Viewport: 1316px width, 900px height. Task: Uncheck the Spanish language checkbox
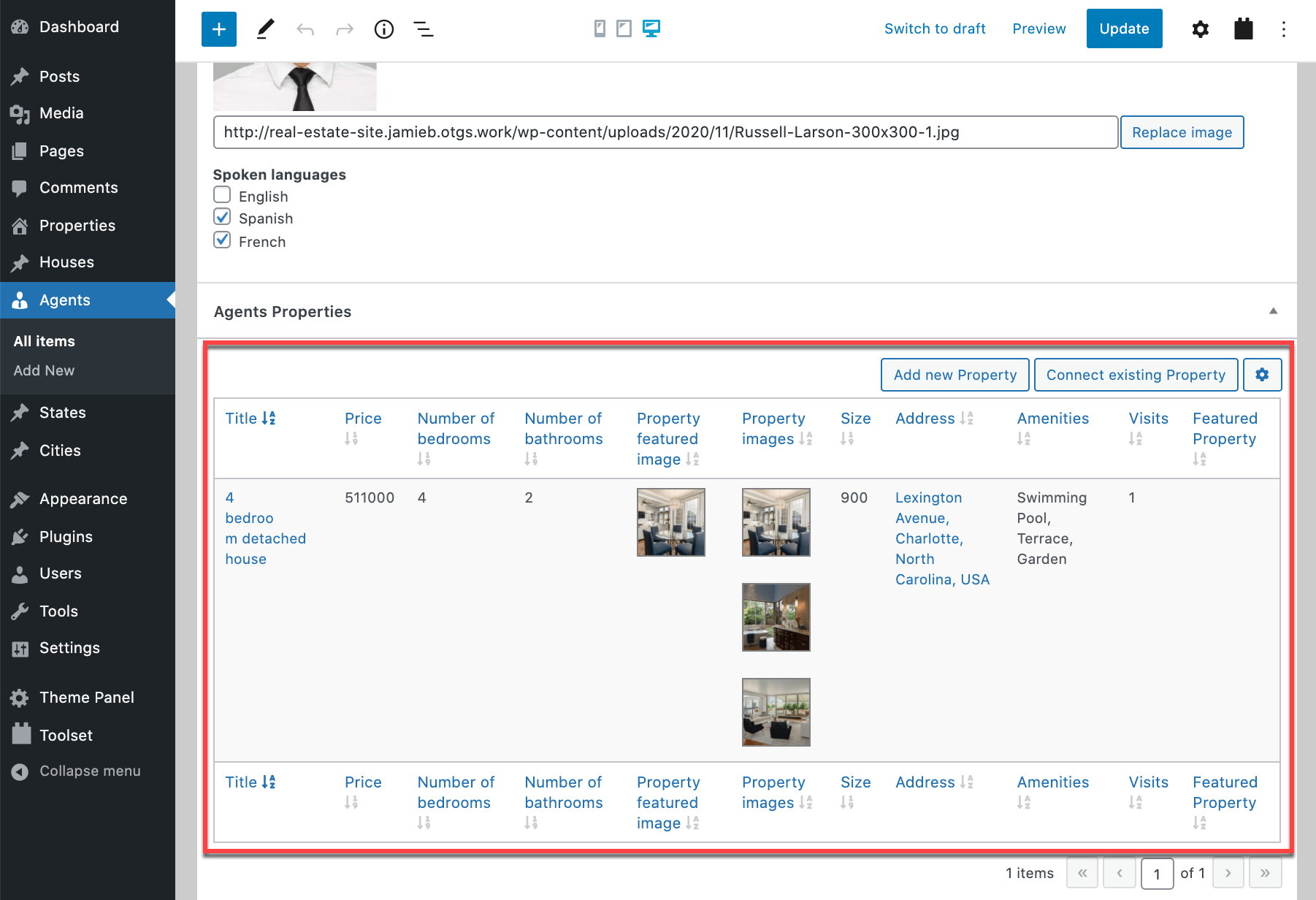(222, 217)
